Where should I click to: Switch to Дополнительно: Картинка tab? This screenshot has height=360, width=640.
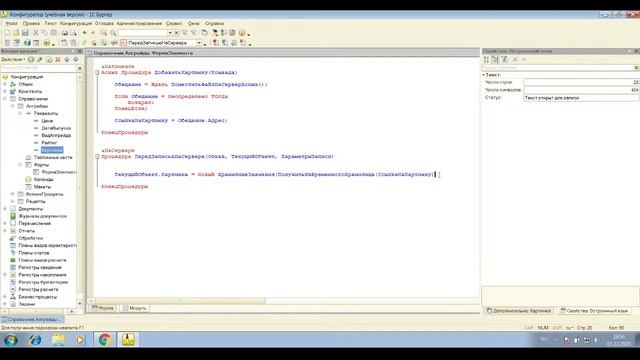(519, 311)
